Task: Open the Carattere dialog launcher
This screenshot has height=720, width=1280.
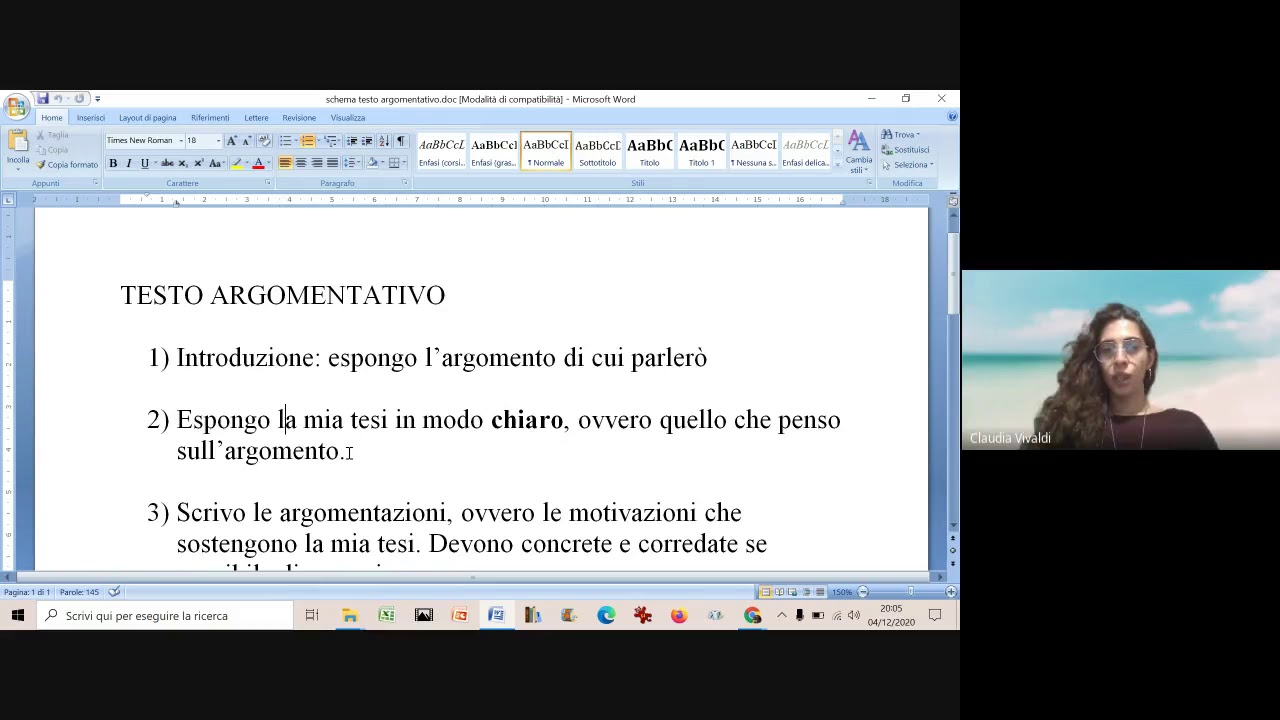Action: [x=268, y=183]
